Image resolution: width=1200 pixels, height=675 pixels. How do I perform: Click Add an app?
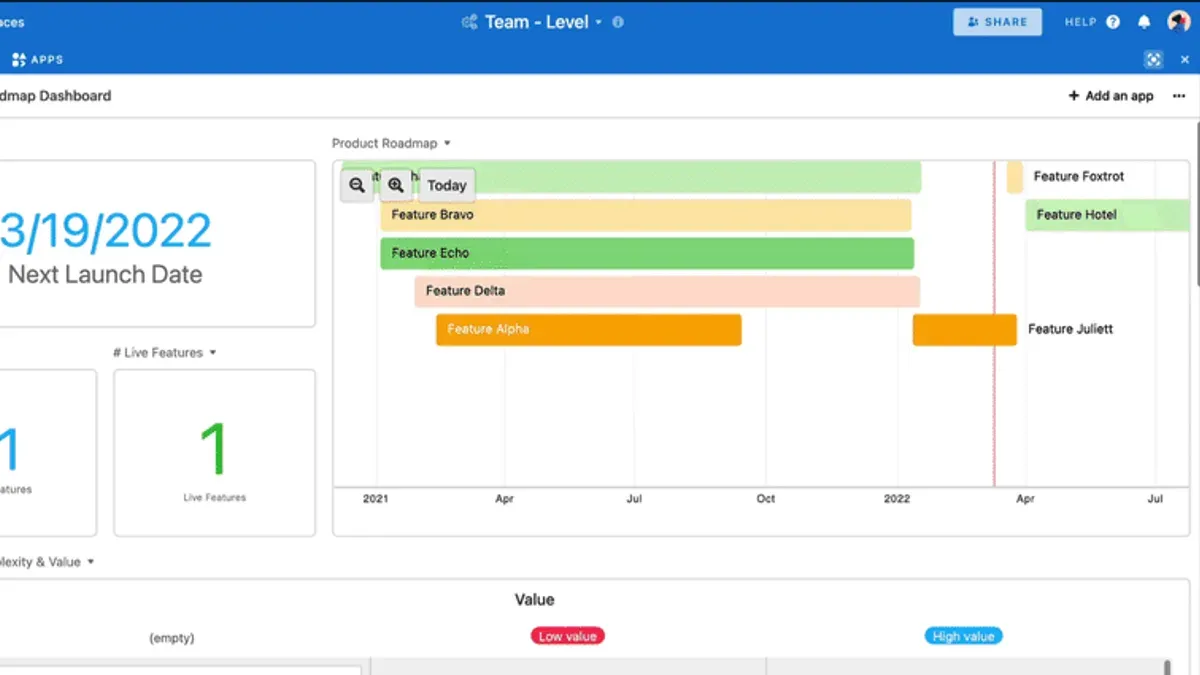click(x=1111, y=96)
